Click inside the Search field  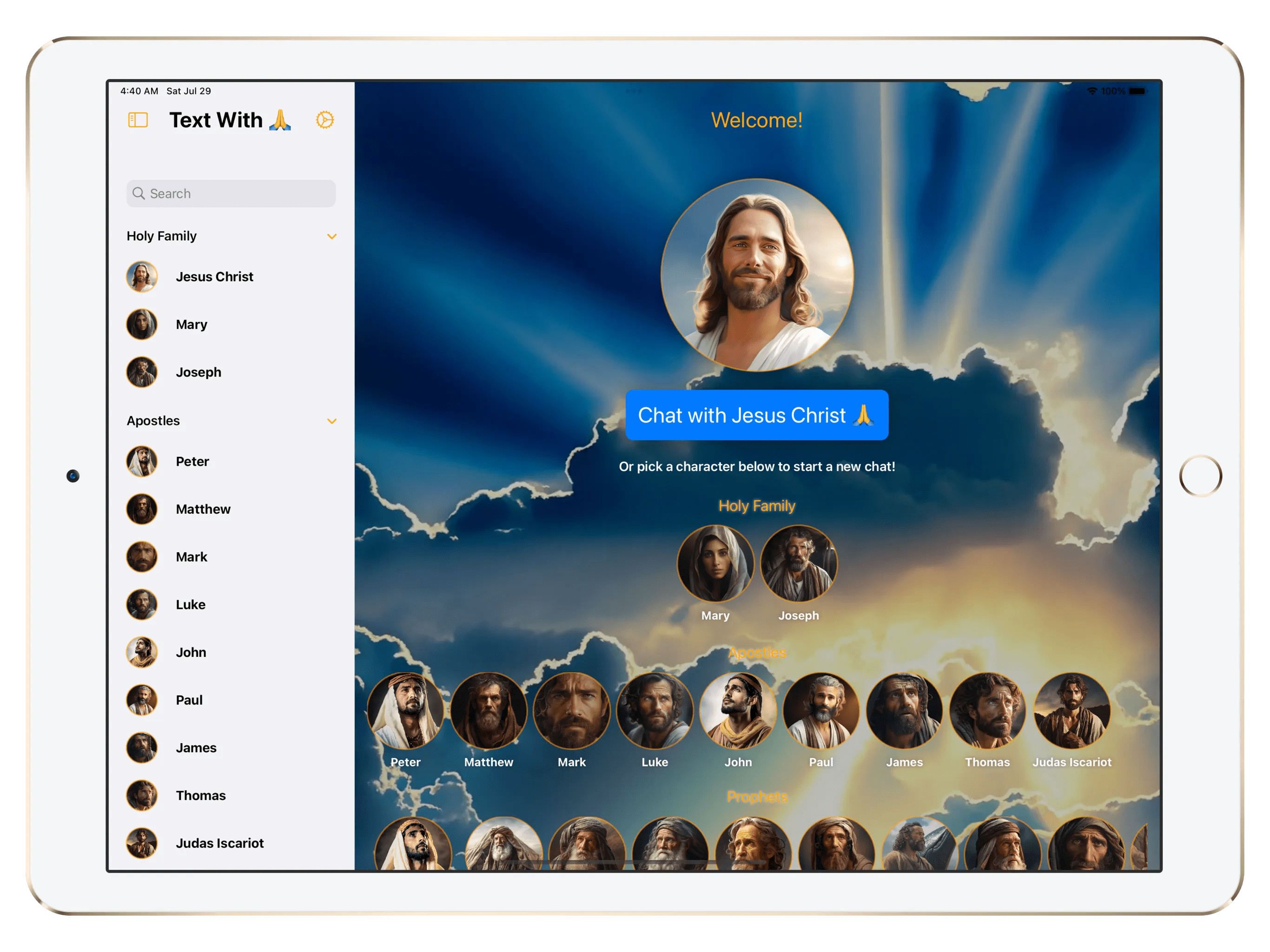[x=231, y=193]
